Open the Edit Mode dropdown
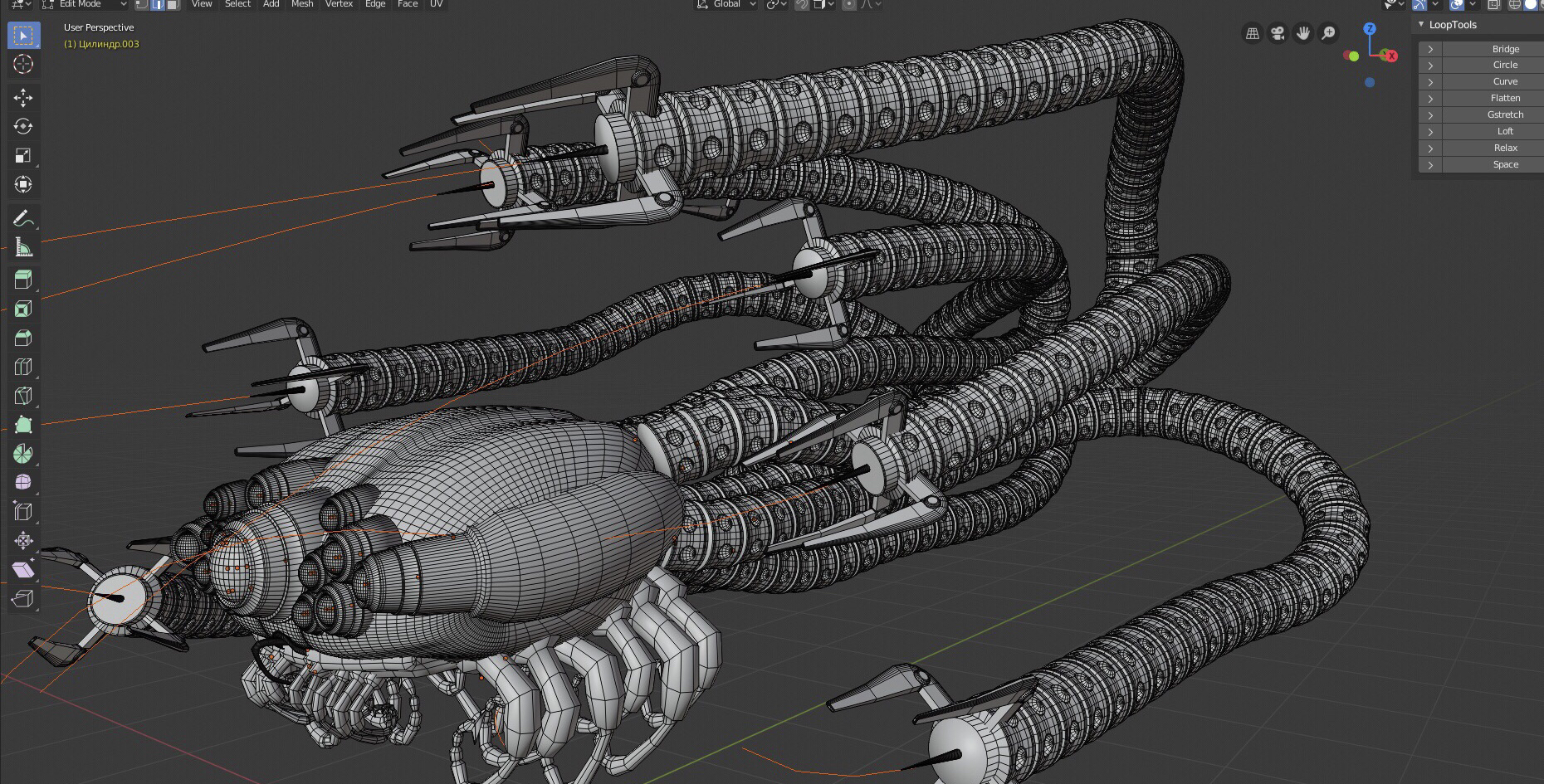This screenshot has height=784, width=1544. 85,4
